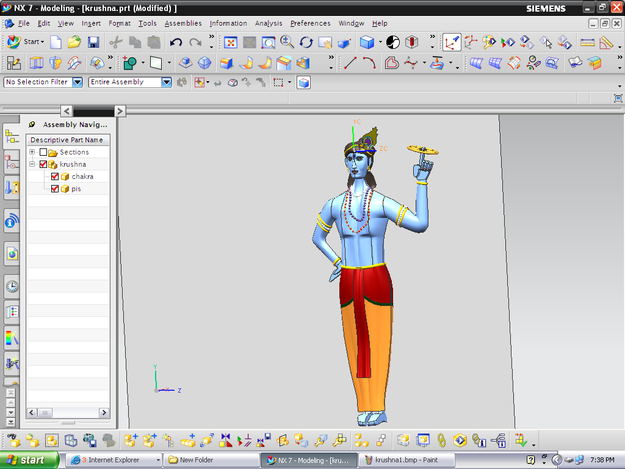Open the Assemblies menu
625x469 pixels.
pos(183,24)
